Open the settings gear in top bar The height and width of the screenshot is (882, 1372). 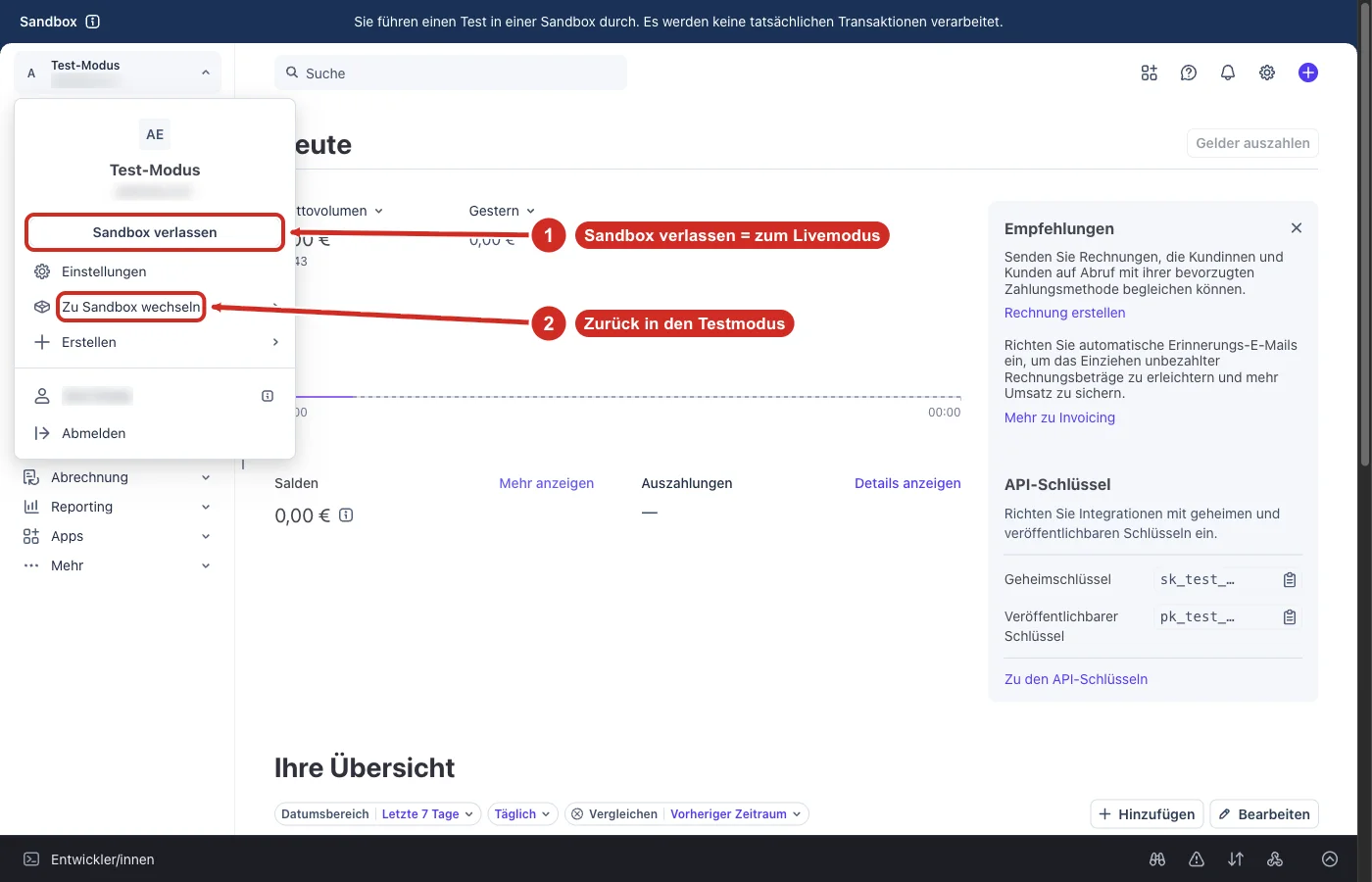(x=1267, y=73)
